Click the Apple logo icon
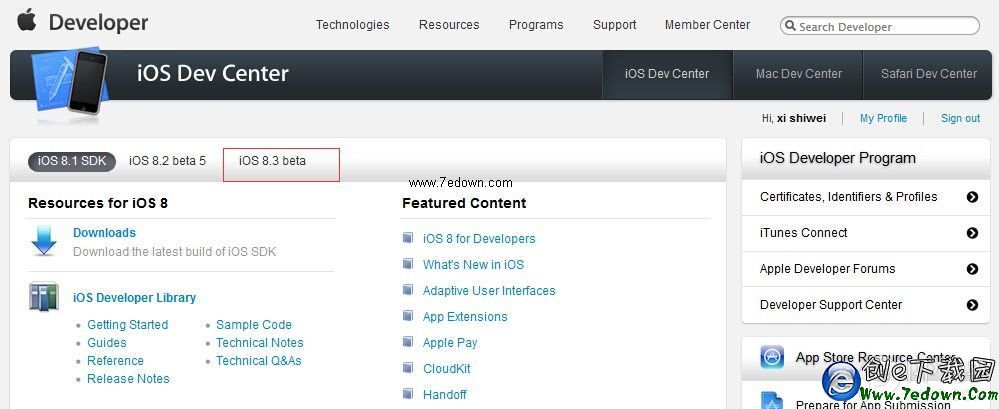 (x=27, y=21)
